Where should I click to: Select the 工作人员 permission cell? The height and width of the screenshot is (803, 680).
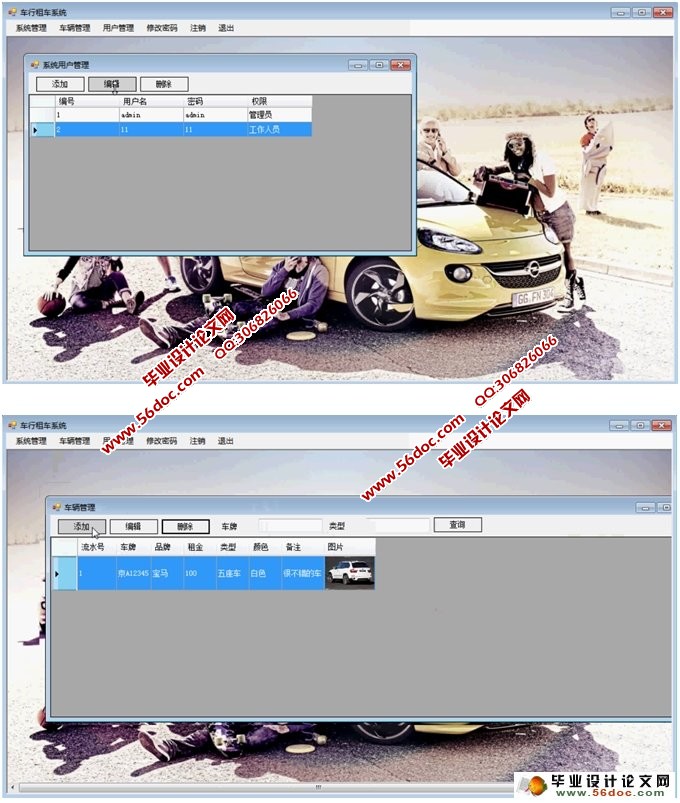tap(278, 130)
